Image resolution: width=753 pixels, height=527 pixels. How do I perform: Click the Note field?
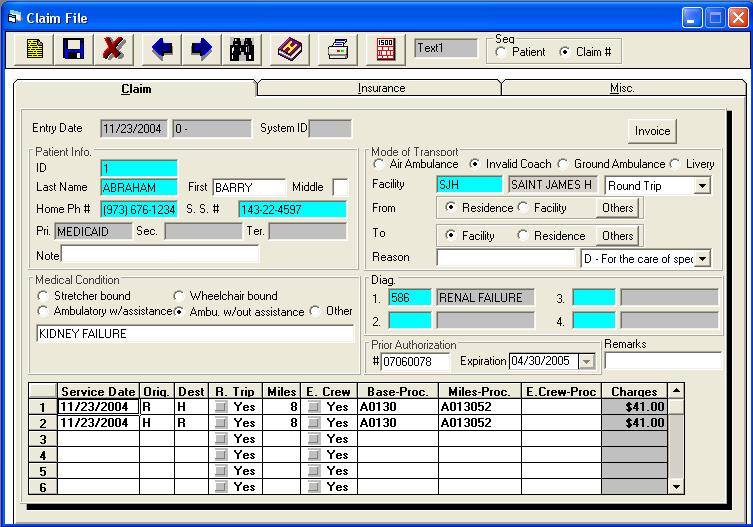coord(160,254)
